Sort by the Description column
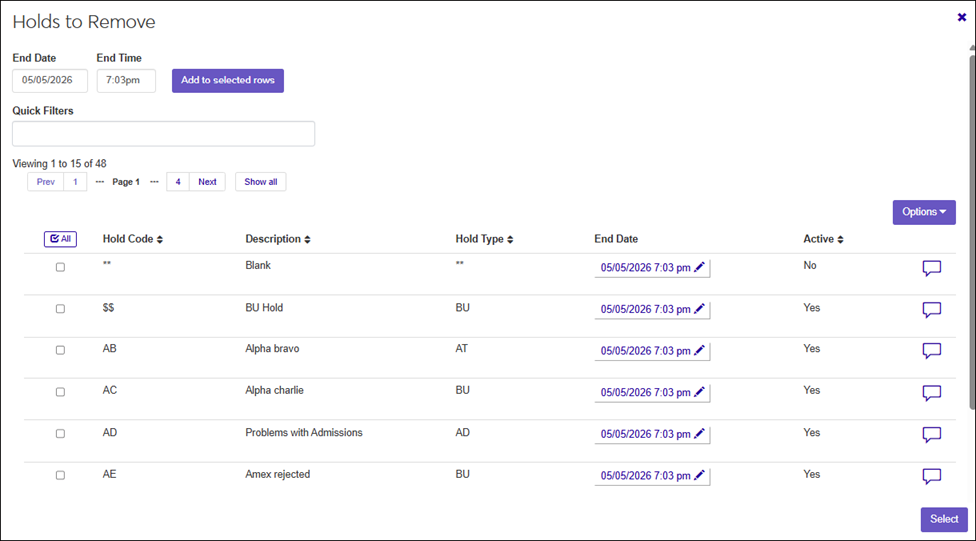Screen dimensions: 976x541 (278, 239)
